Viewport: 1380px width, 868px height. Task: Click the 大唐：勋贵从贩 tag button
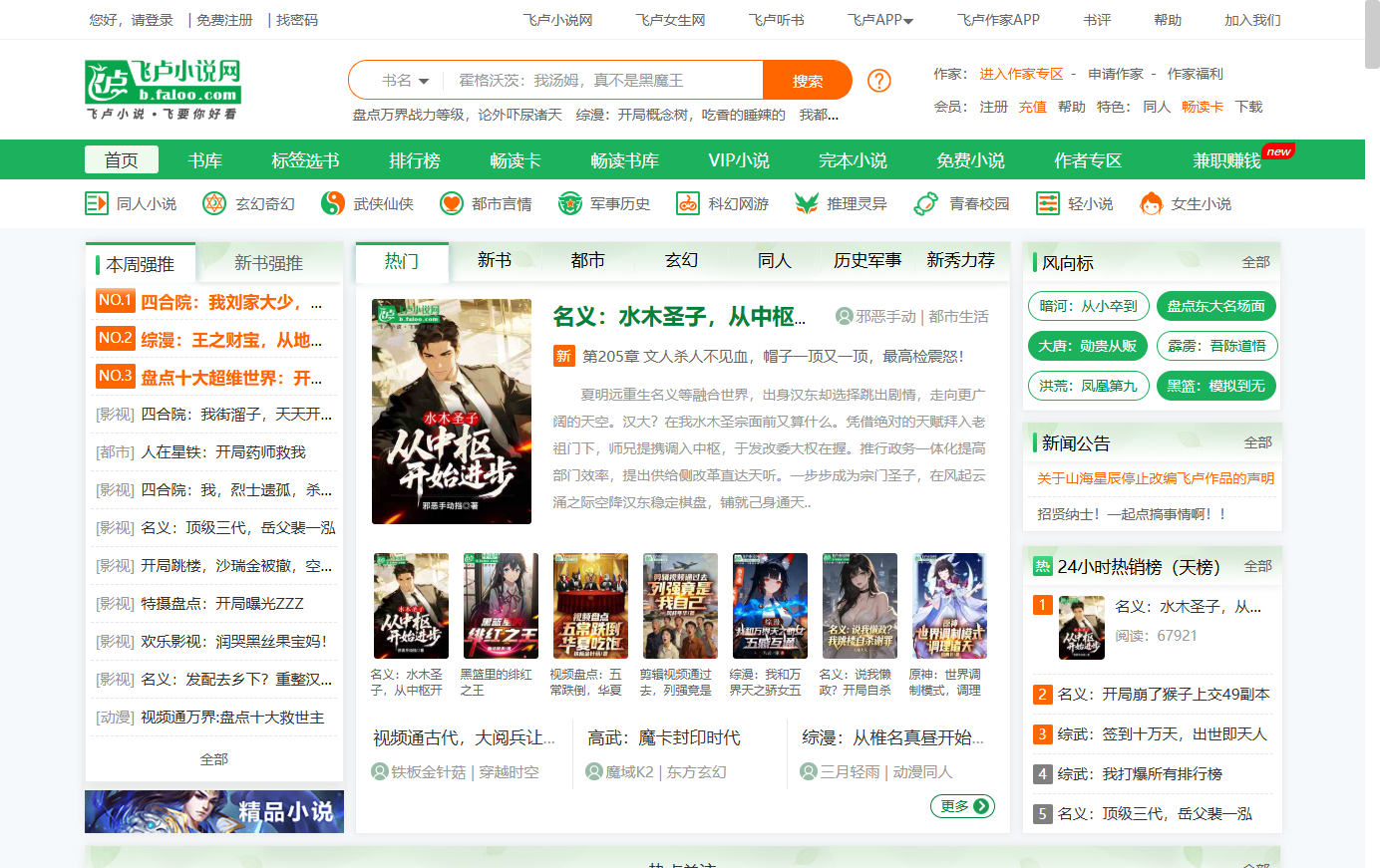tap(1088, 346)
